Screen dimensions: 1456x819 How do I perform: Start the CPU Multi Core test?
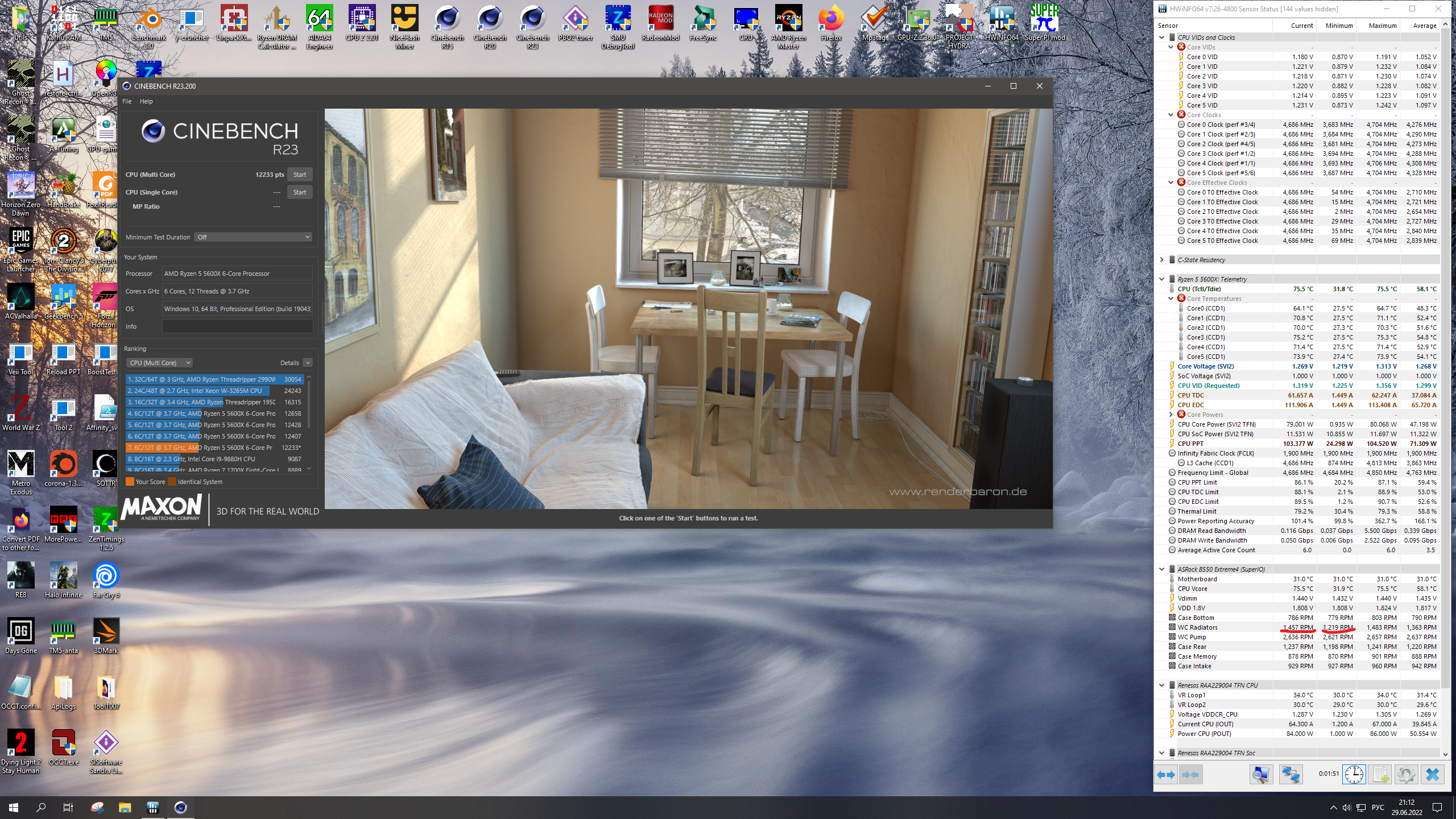(x=299, y=175)
